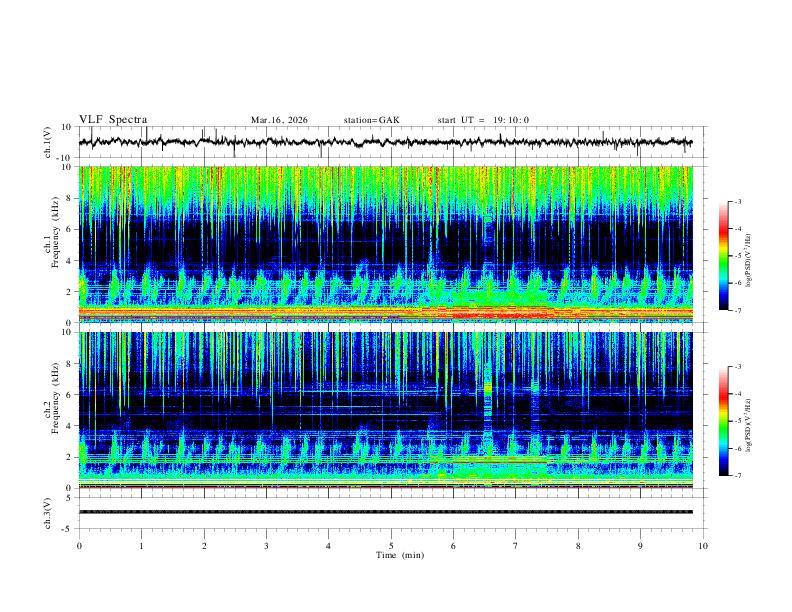Click the 8 kHz tick on ch.2 frequency axis
Image resolution: width=792 pixels, height=612 pixels.
[69, 364]
